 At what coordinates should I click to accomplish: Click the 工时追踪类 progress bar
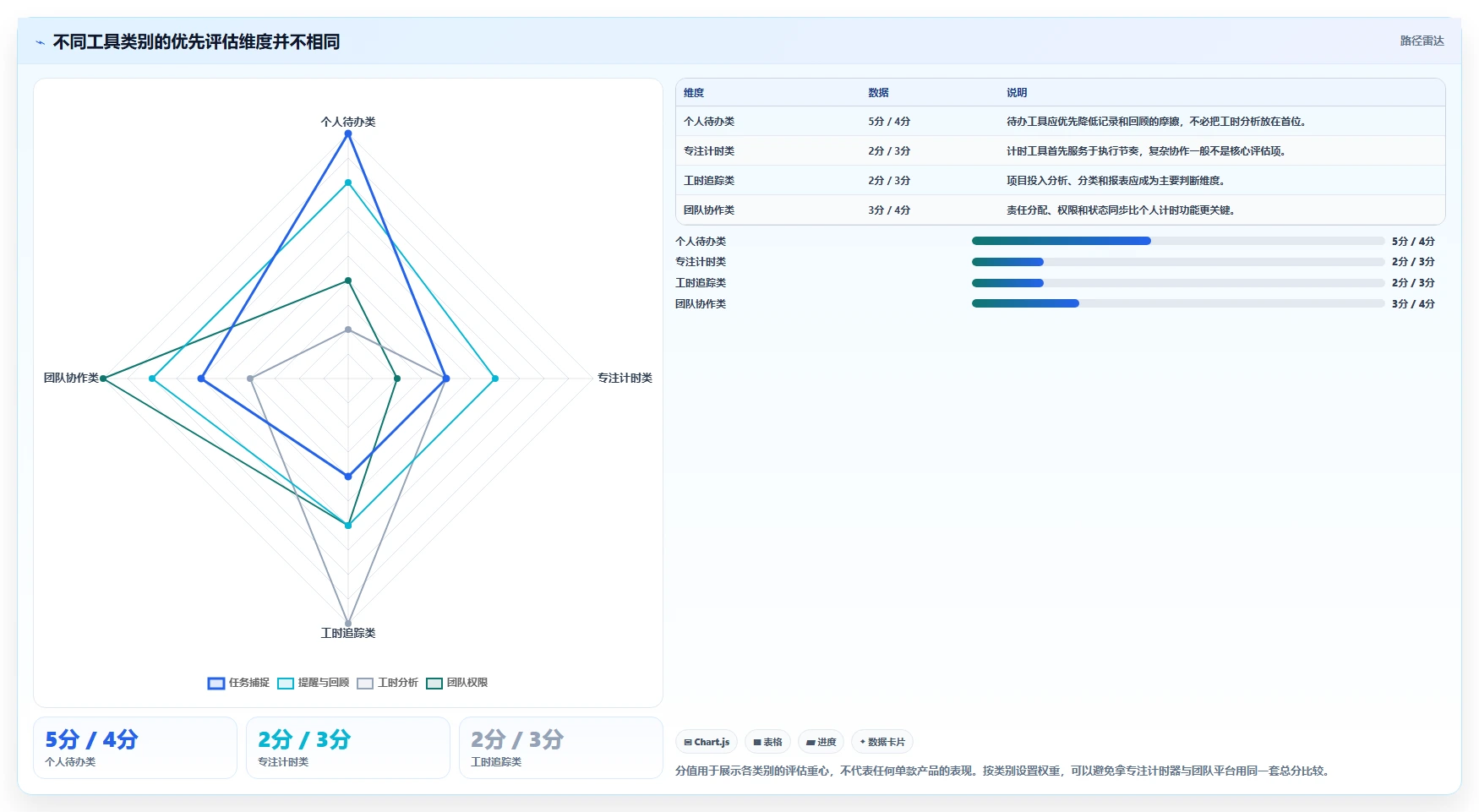[x=1178, y=283]
